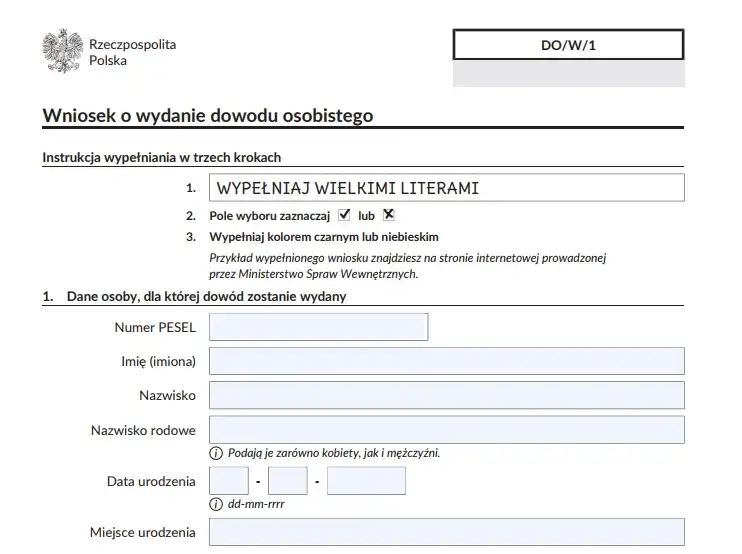Click the 'Numer PESEL' label

click(x=155, y=327)
